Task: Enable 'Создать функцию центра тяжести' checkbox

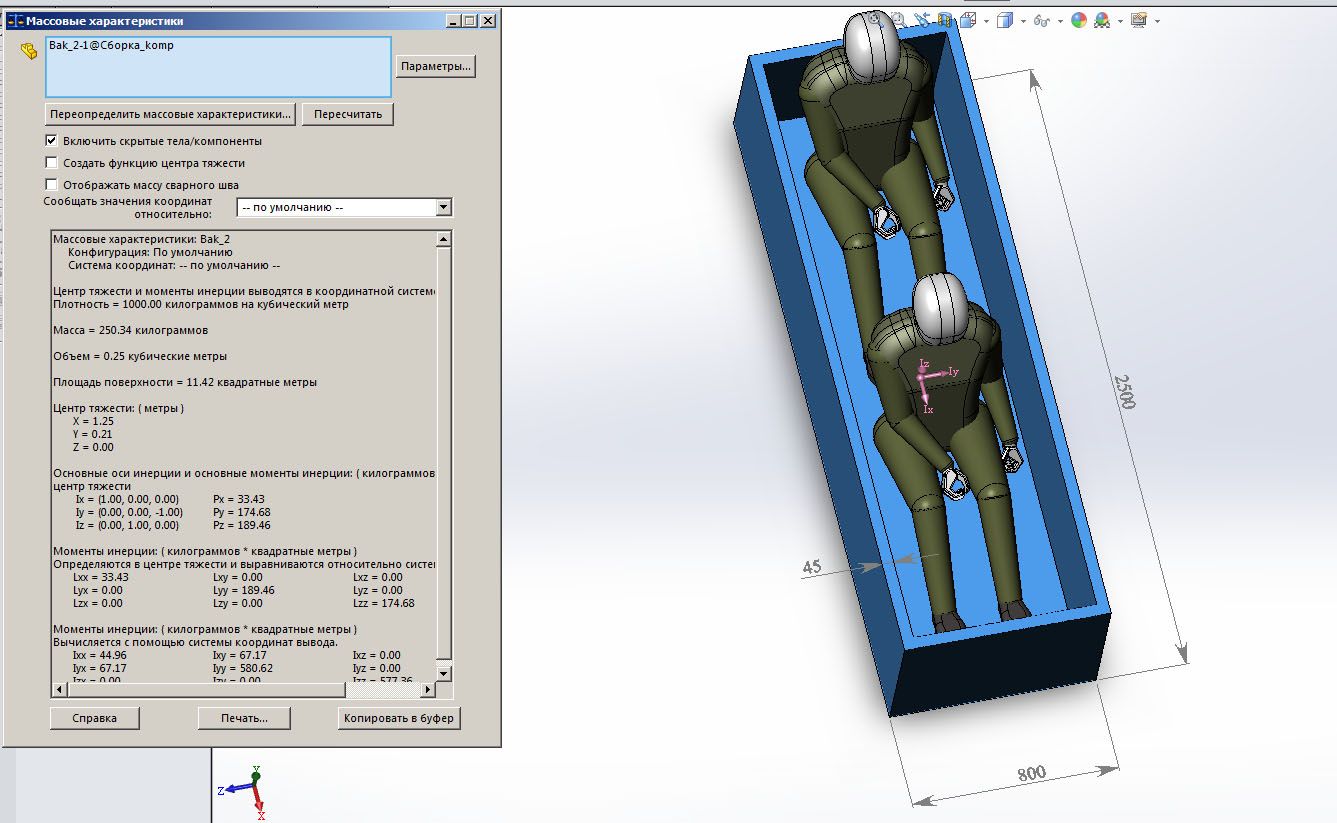Action: pos(52,163)
